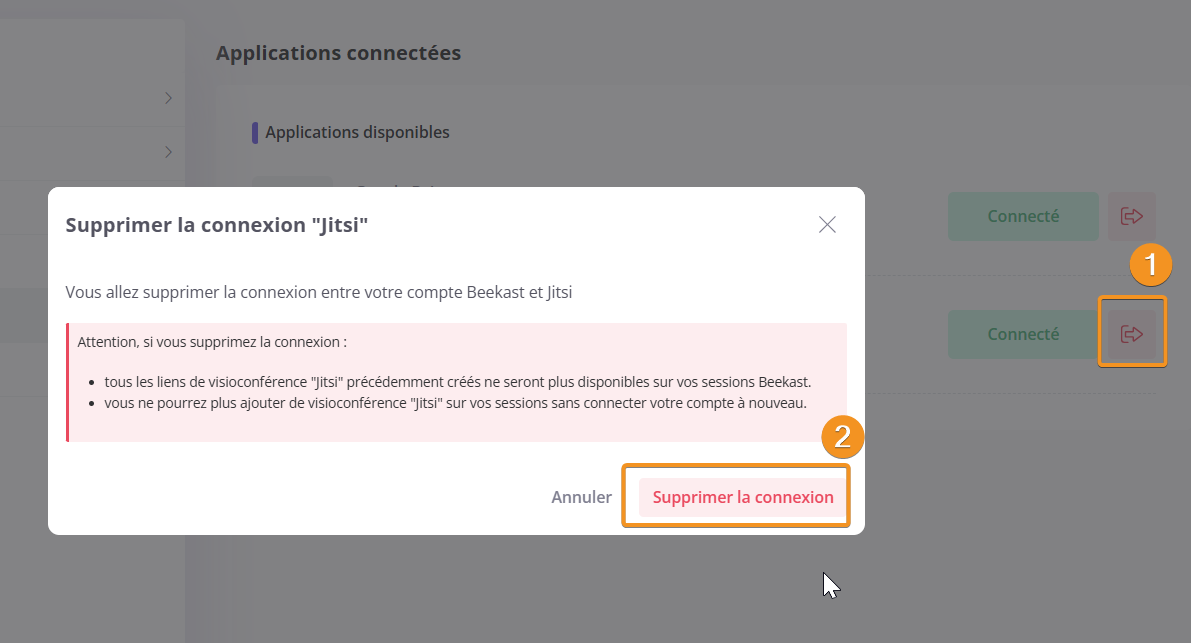Click the Applications connectées heading
Viewport: 1191px width, 643px height.
[338, 53]
